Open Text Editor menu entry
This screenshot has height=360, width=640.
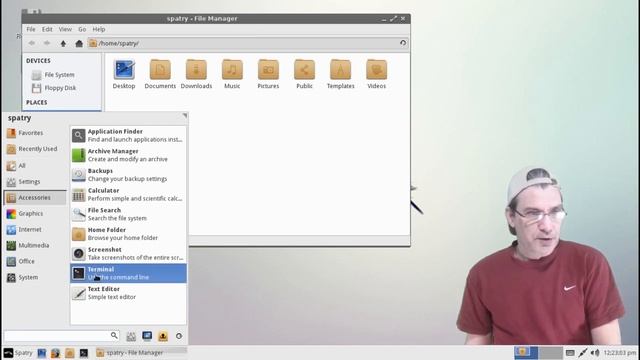[128, 293]
